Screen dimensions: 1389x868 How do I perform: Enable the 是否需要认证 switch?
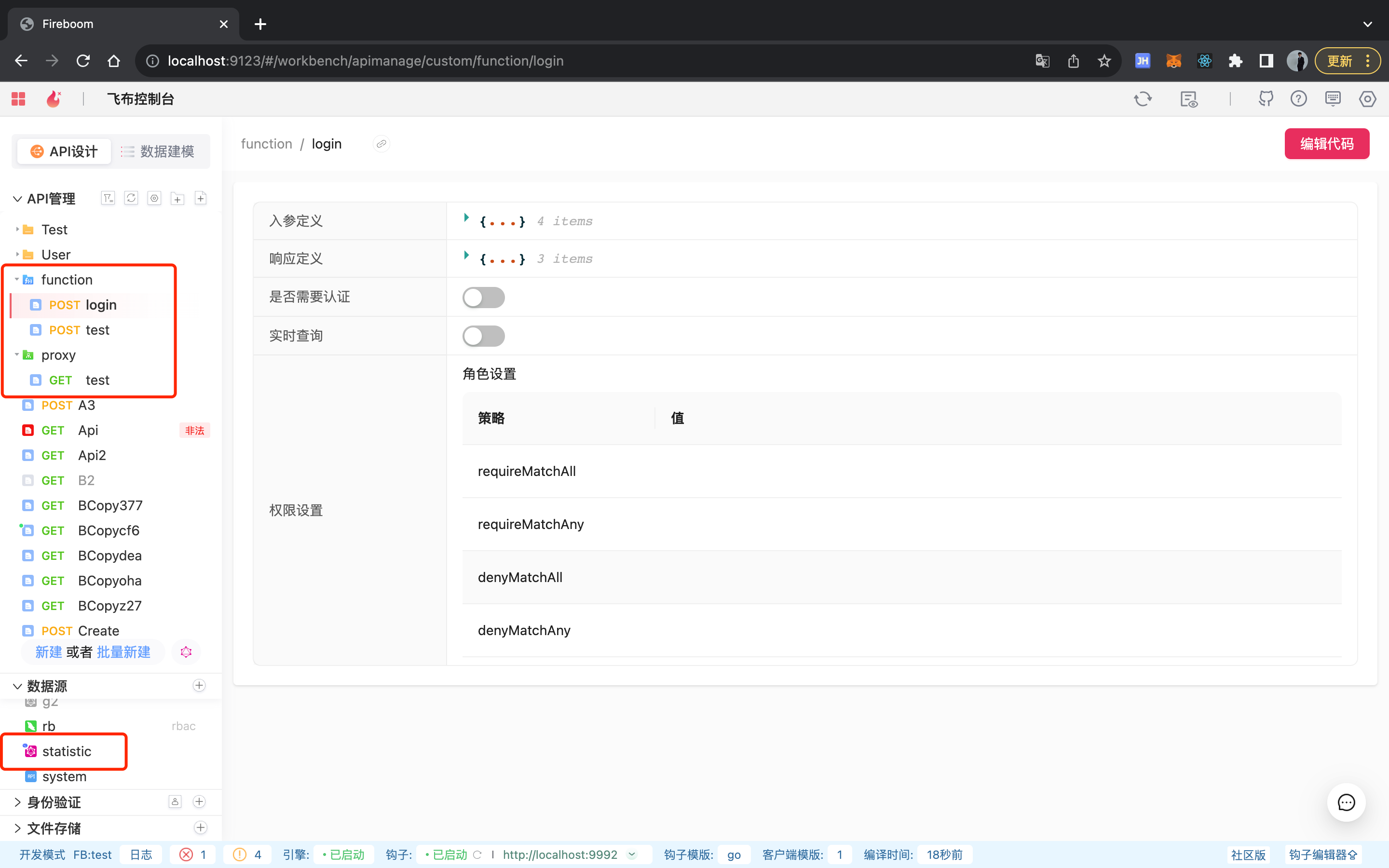click(x=483, y=298)
